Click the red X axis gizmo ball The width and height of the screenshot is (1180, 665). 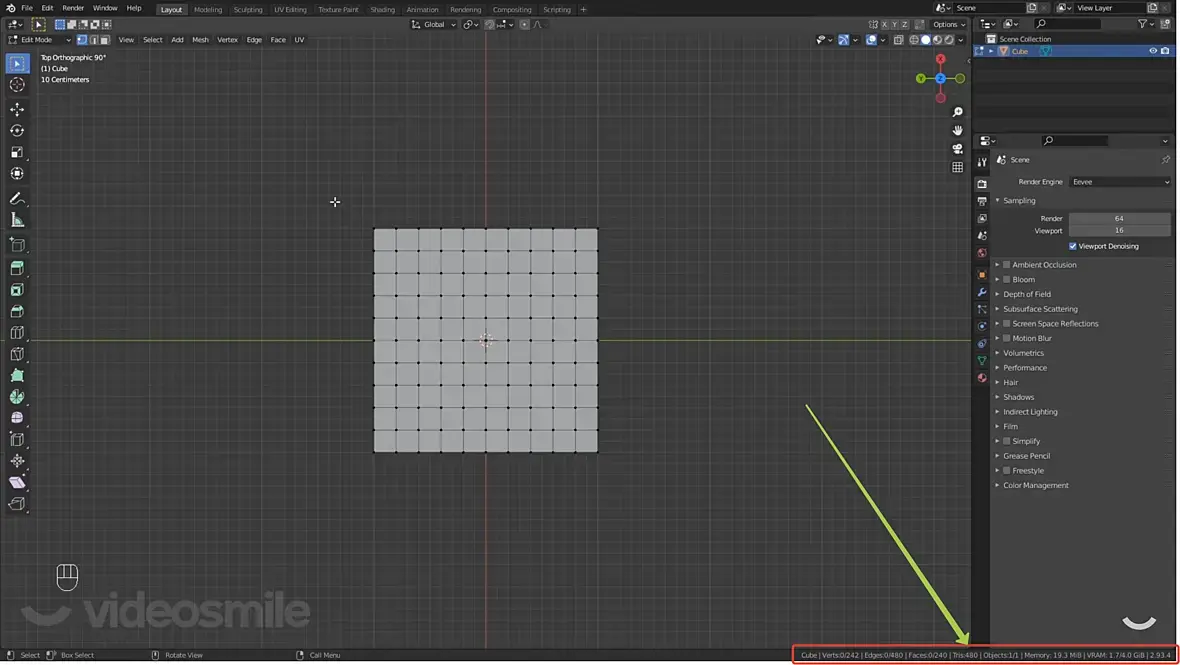point(940,59)
